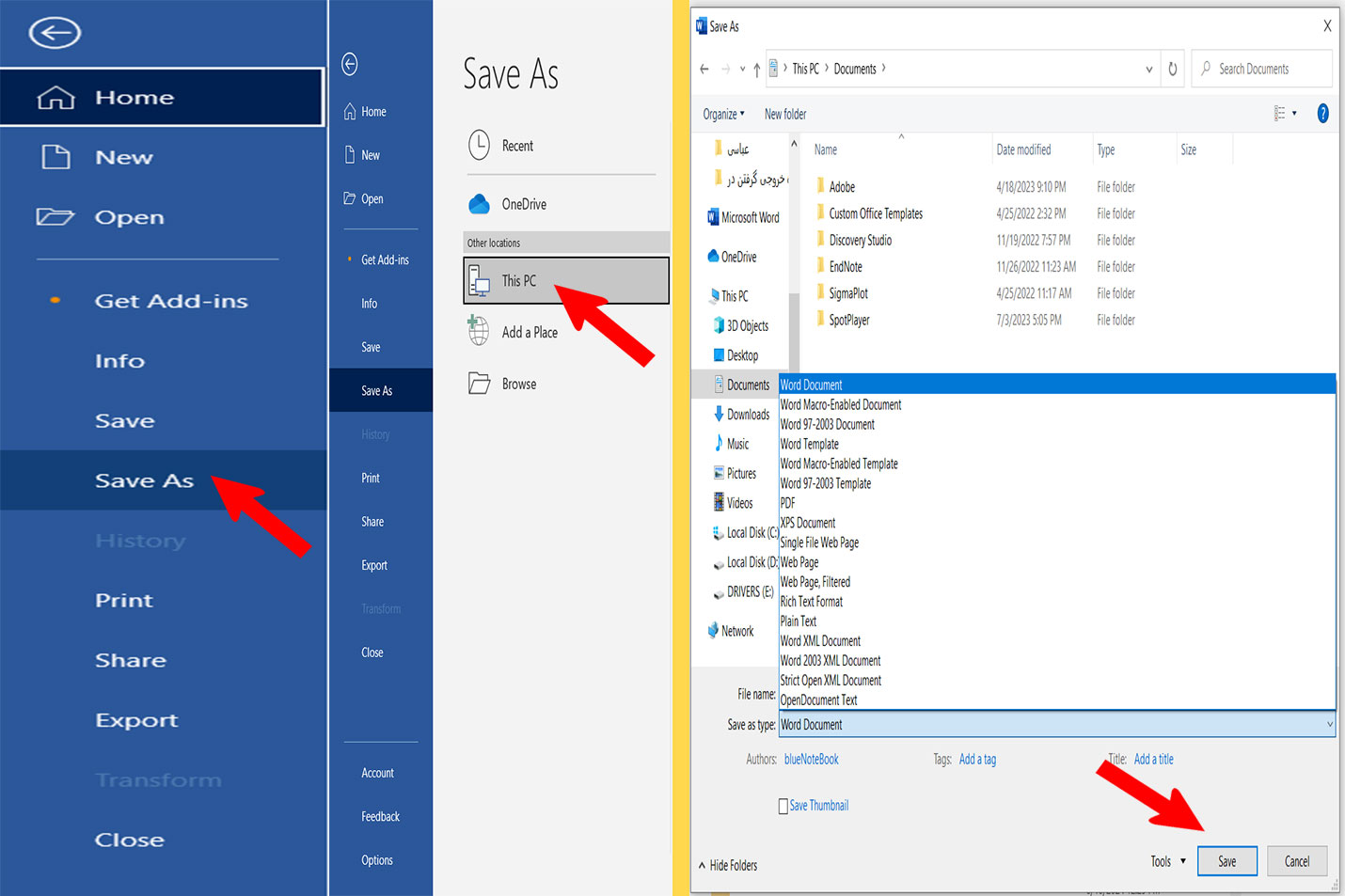Click the back arrow circle in the compact backstage sidebar
The image size is (1345, 896).
click(x=350, y=64)
